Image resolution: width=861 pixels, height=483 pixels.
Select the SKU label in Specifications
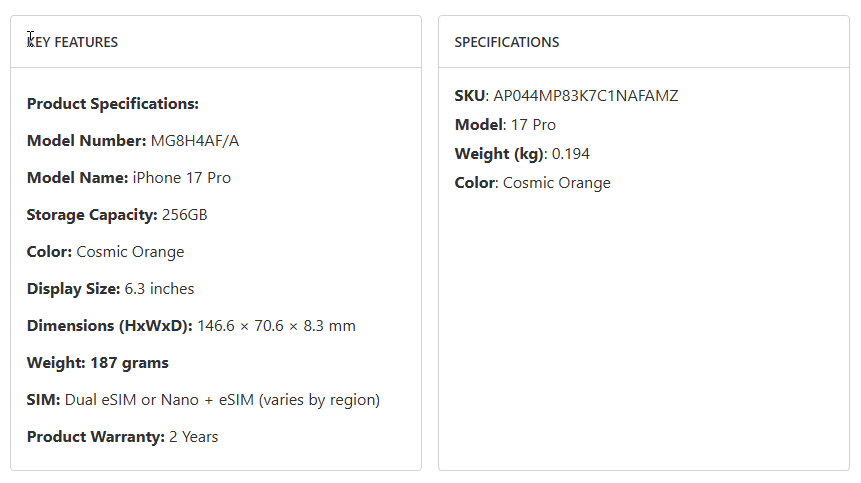pos(469,96)
